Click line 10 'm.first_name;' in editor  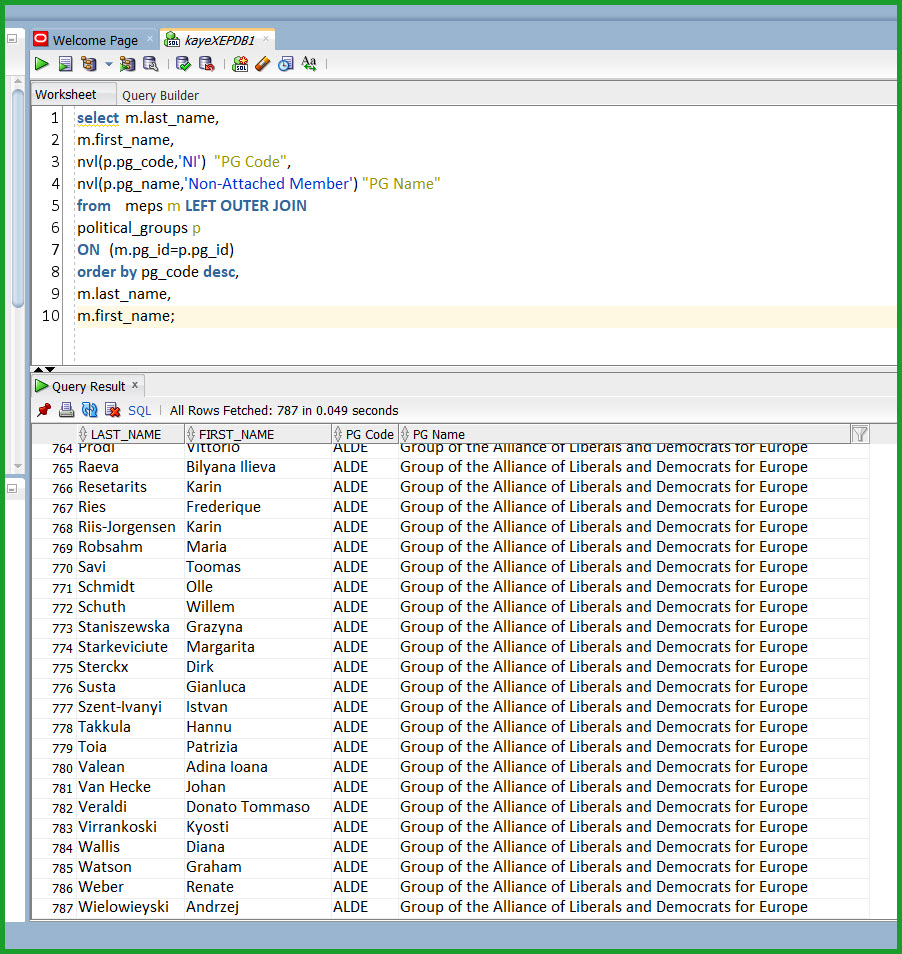(x=126, y=316)
